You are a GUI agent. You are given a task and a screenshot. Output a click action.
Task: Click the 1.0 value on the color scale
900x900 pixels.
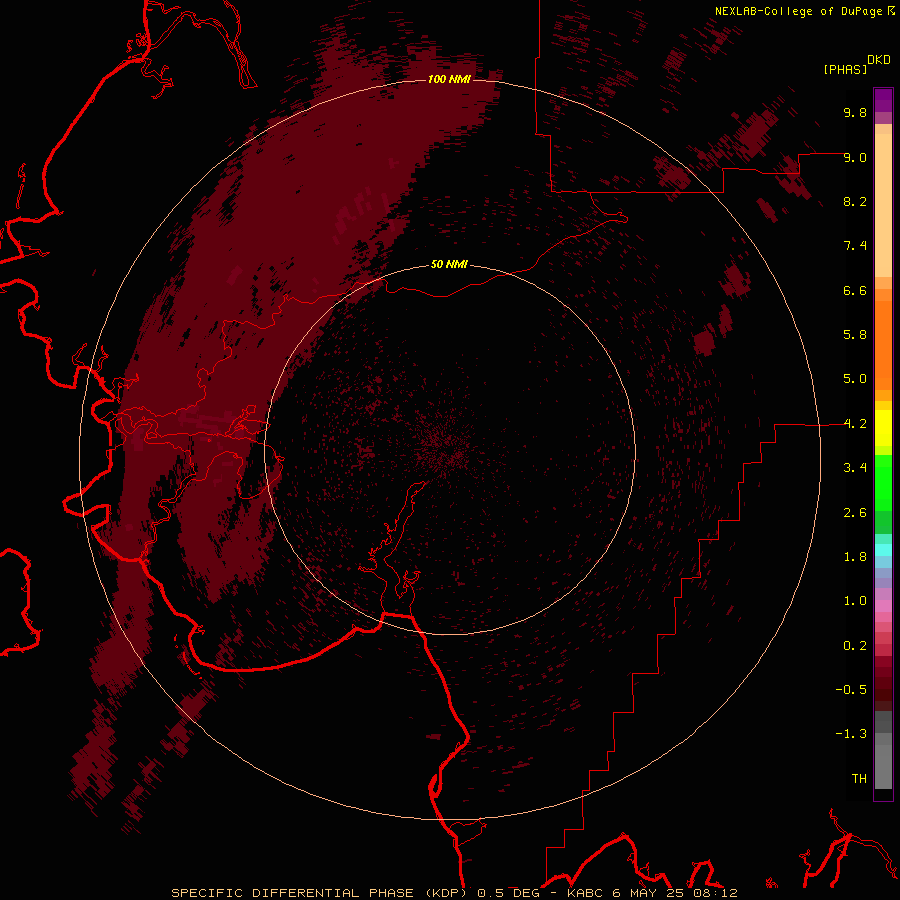(x=855, y=601)
